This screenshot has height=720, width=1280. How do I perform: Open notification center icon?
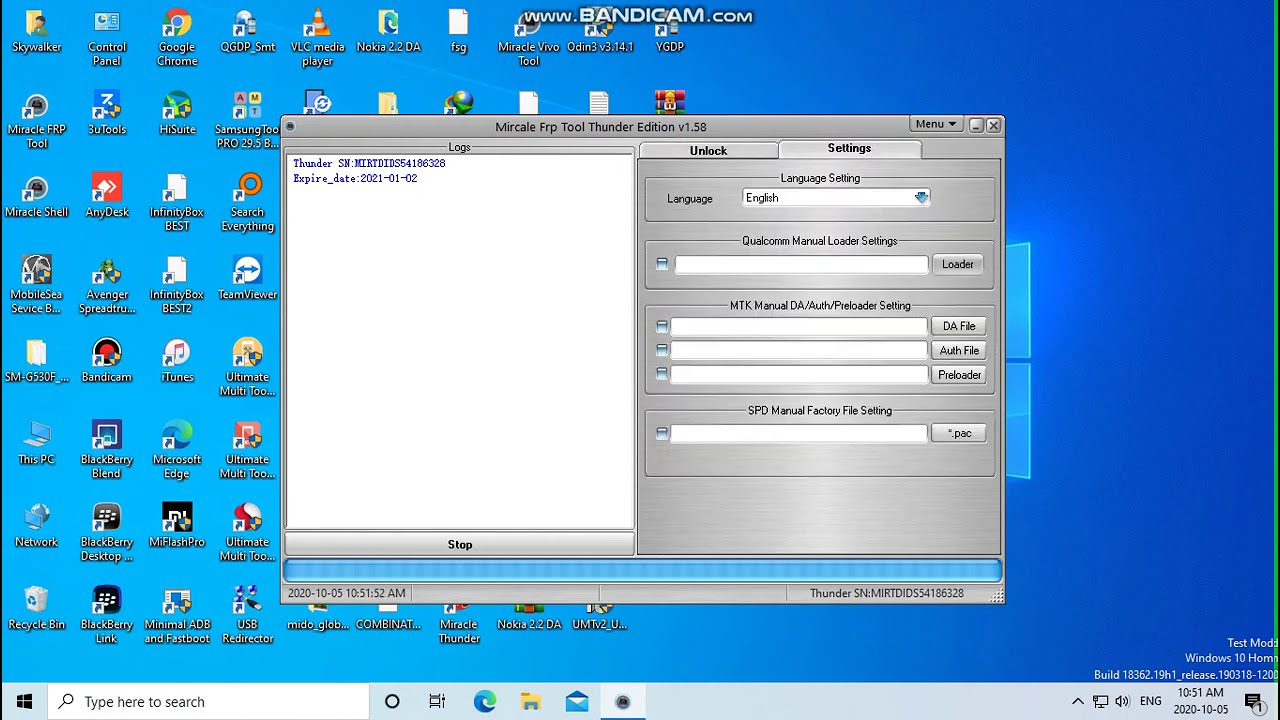coord(1253,701)
